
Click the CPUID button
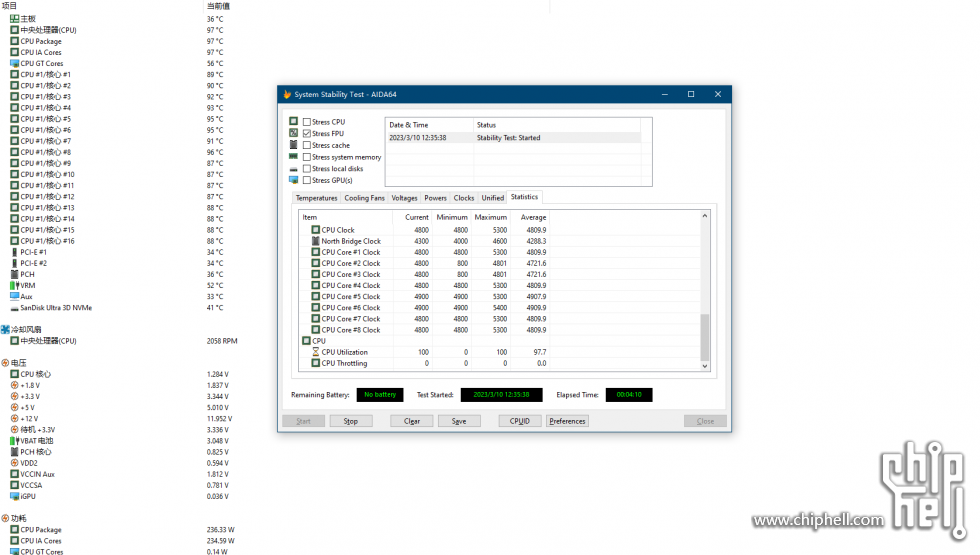coord(519,421)
